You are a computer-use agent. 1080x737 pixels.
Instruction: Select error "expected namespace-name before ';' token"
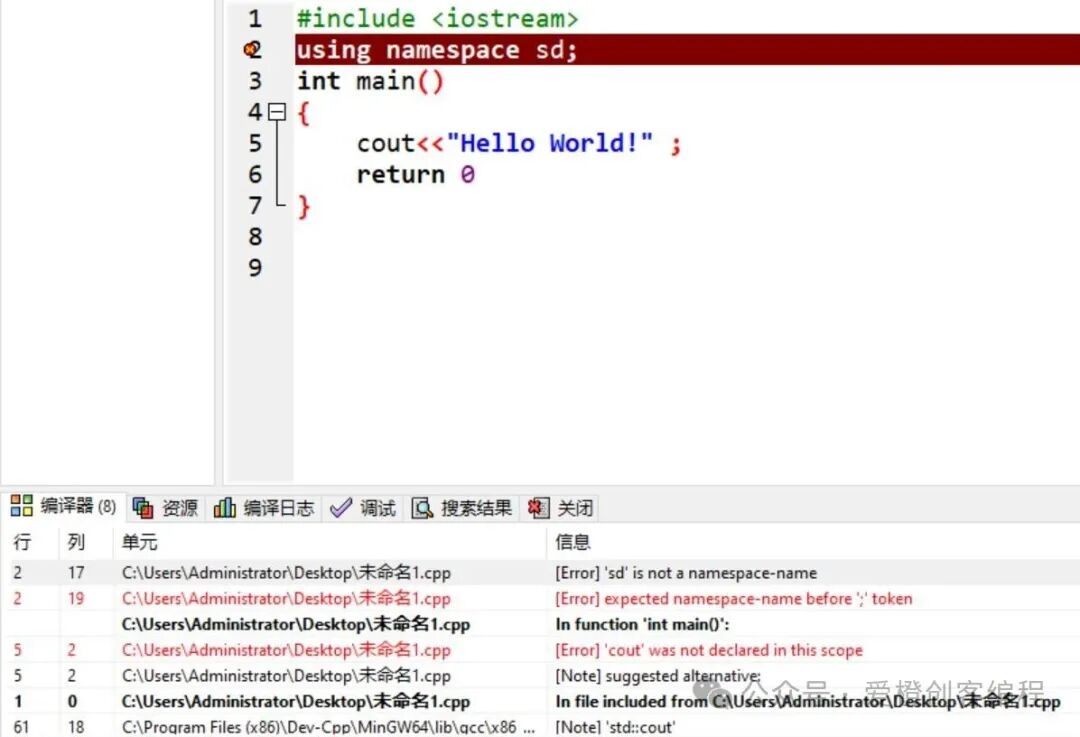tap(734, 599)
